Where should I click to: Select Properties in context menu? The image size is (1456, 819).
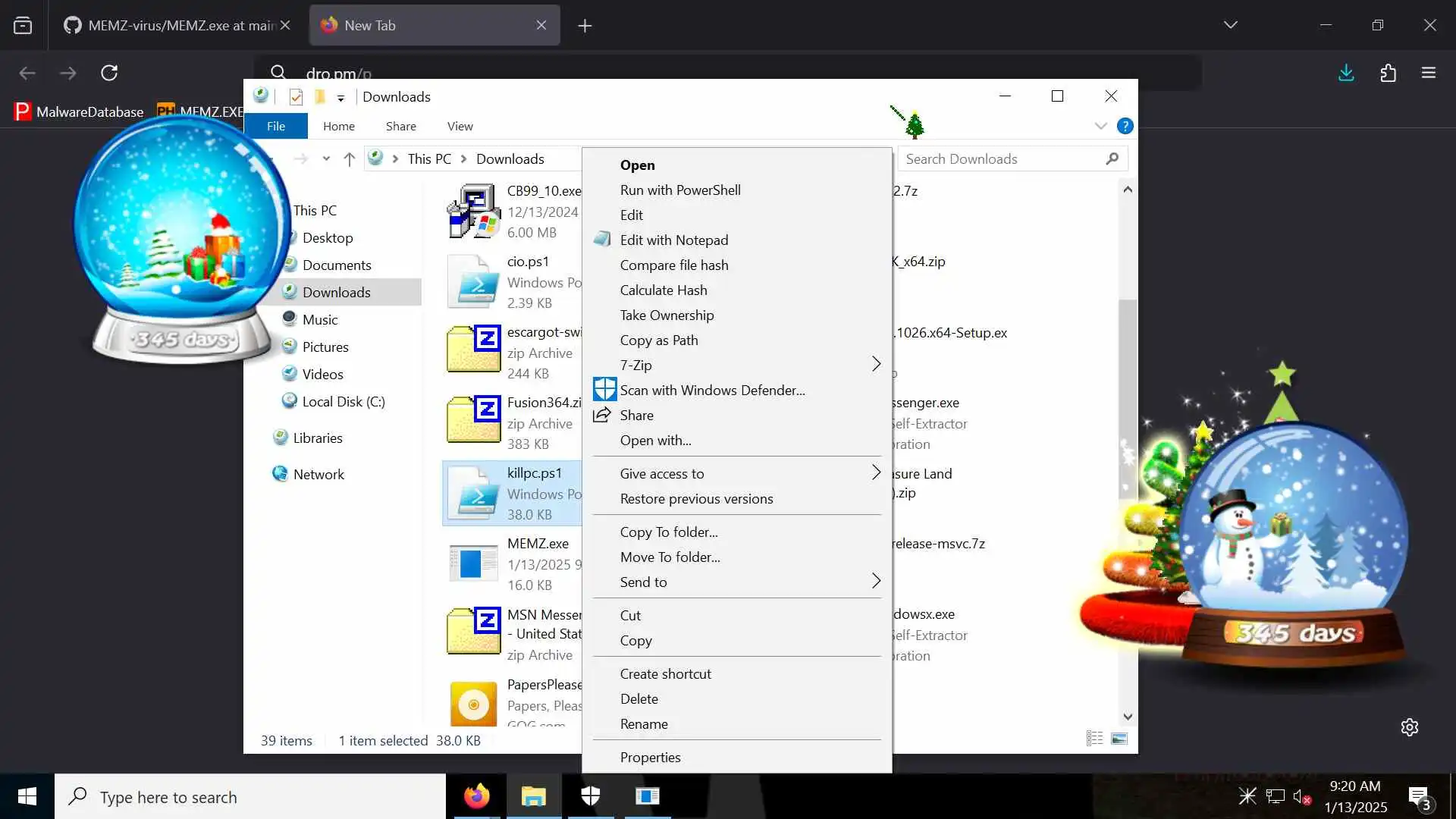click(x=650, y=757)
